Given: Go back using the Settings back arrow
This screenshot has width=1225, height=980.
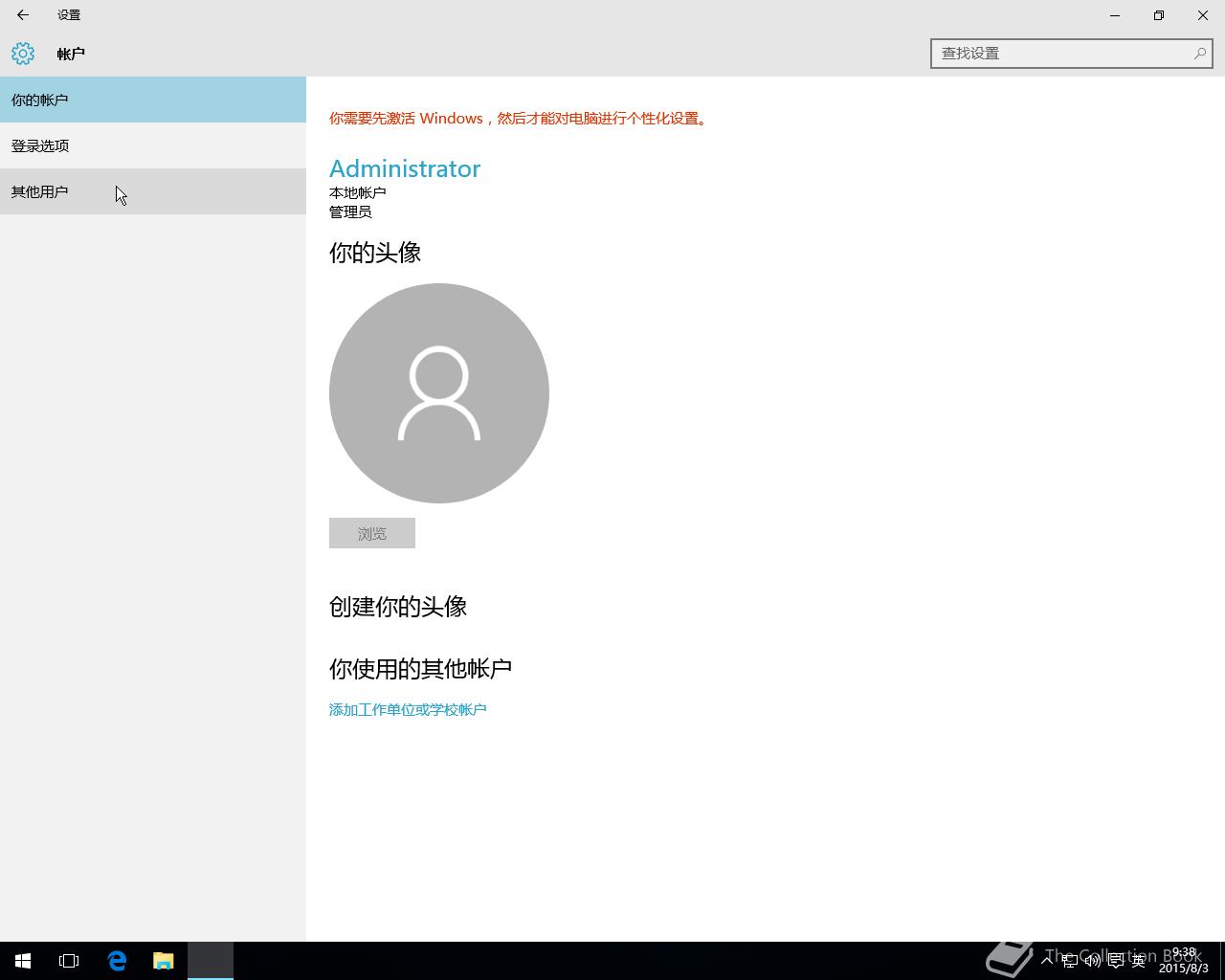Looking at the screenshot, I should click(23, 15).
